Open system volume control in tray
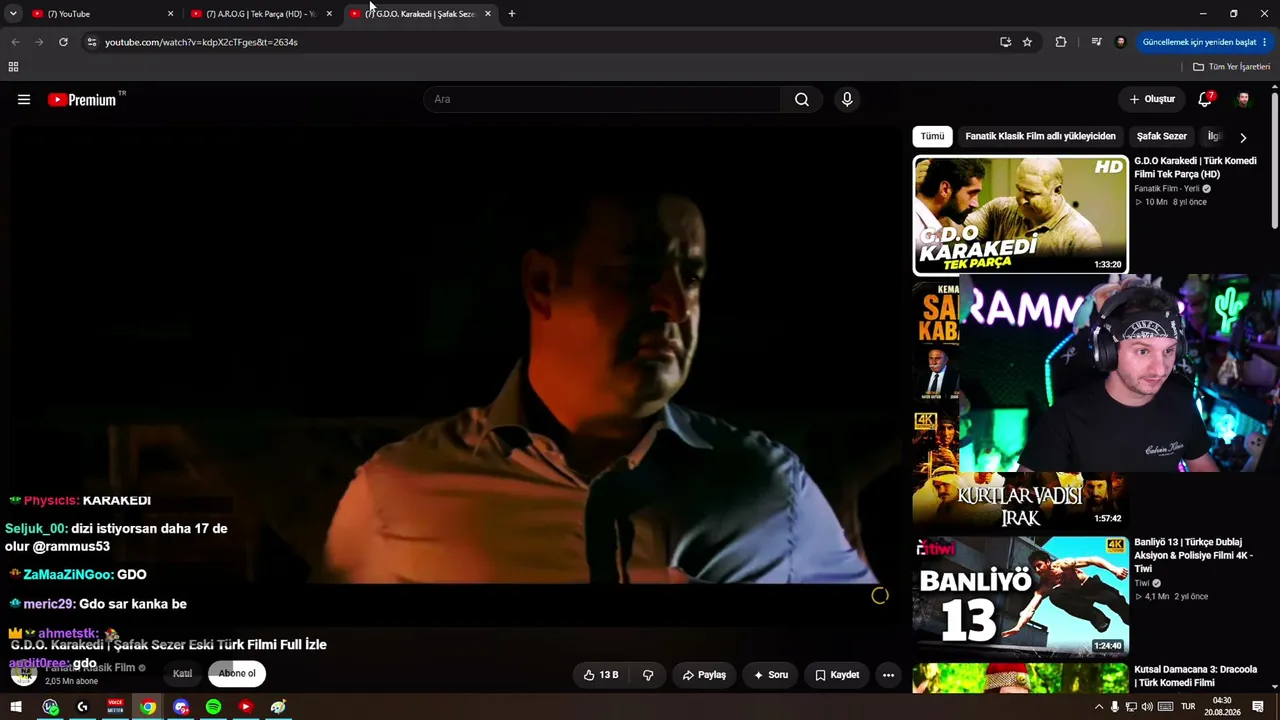This screenshot has width=1280, height=720. pyautogui.click(x=1148, y=707)
